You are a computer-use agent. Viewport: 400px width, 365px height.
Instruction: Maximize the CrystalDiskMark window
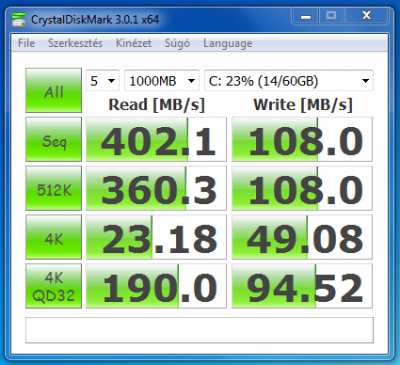(x=331, y=16)
